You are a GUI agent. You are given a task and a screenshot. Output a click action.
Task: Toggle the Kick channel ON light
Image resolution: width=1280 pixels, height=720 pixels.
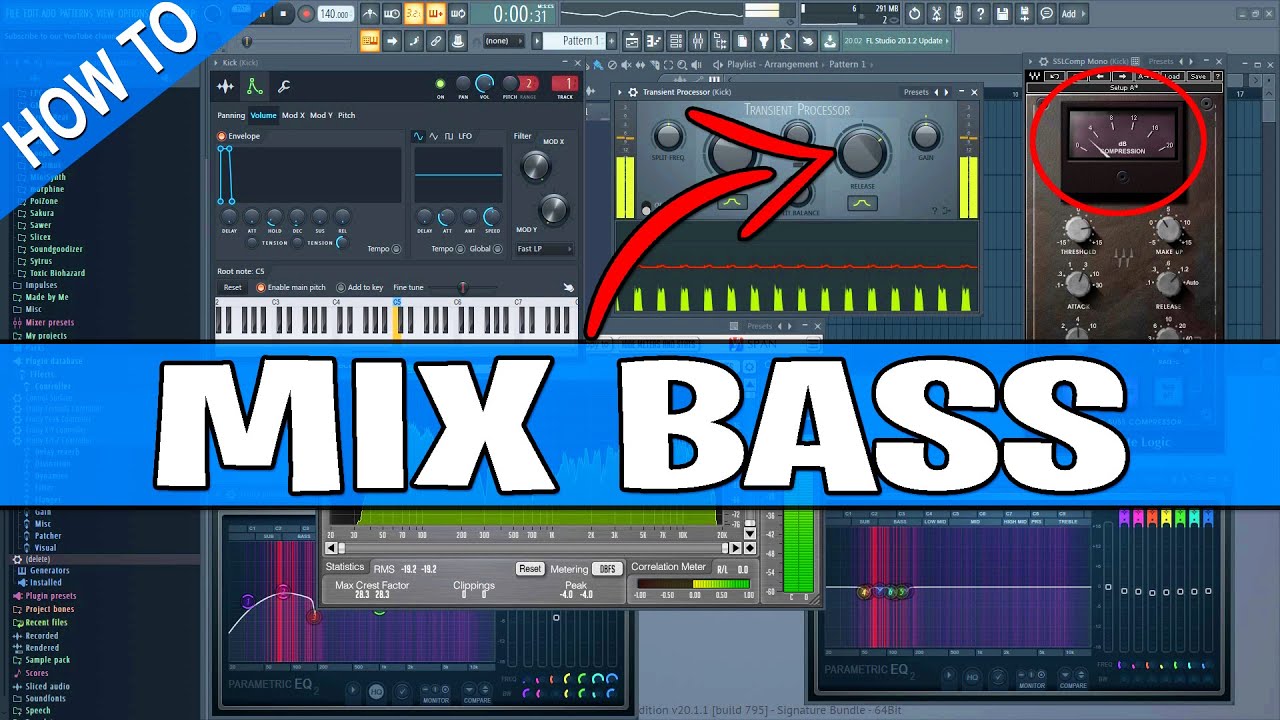(440, 84)
